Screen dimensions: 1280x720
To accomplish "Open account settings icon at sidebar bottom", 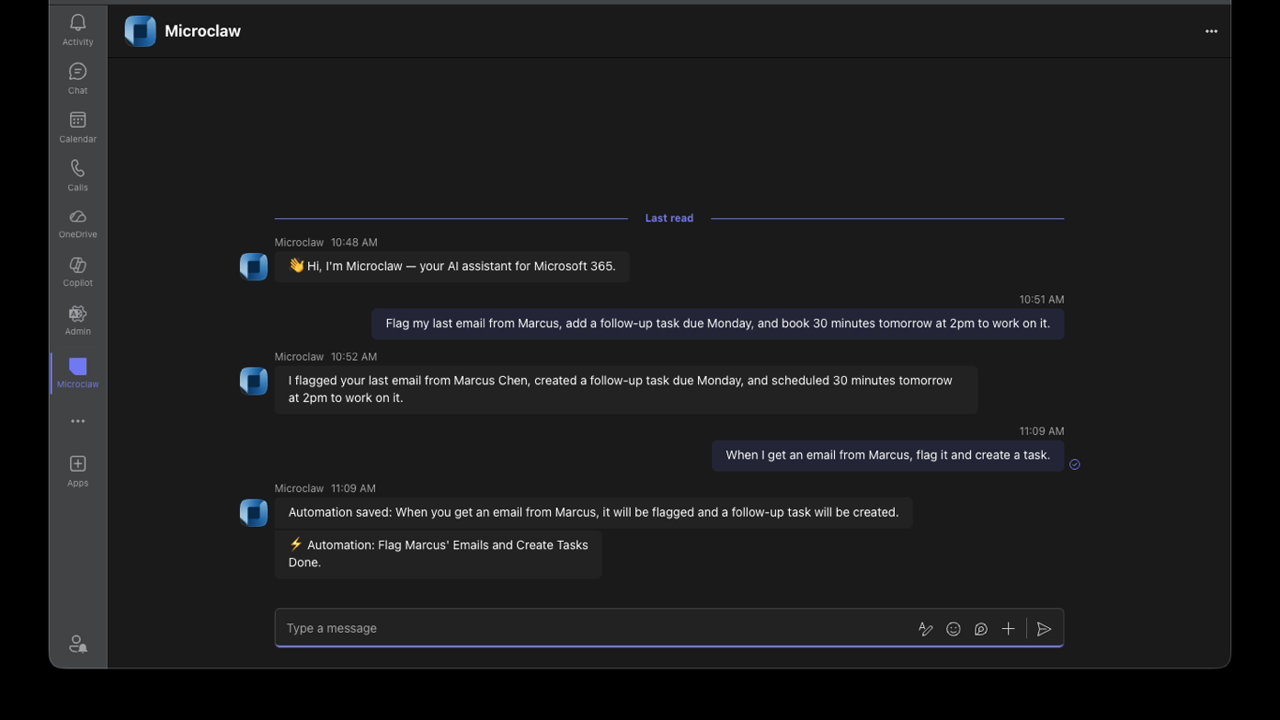I will coord(78,644).
